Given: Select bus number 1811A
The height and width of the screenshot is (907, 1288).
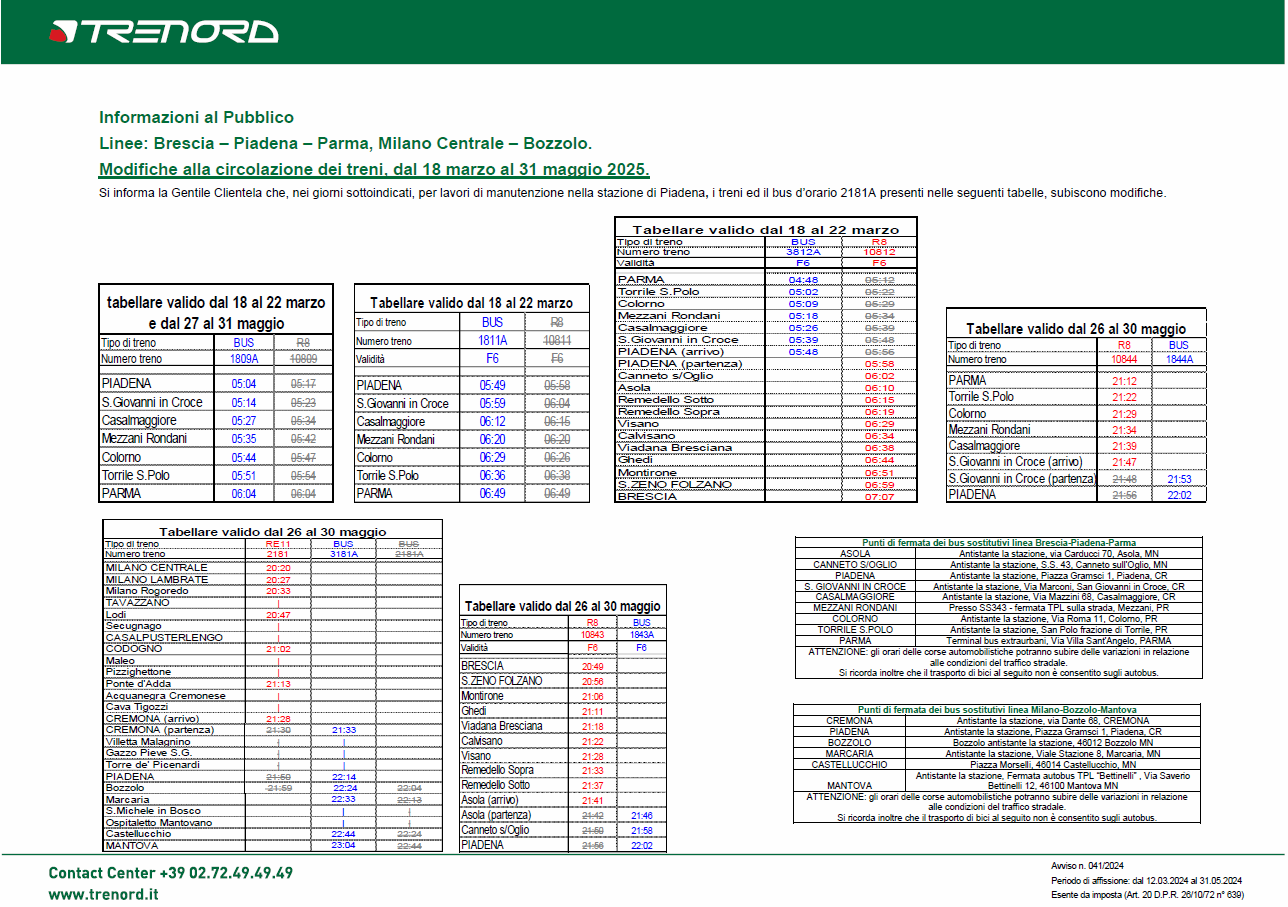Looking at the screenshot, I should pos(493,341).
